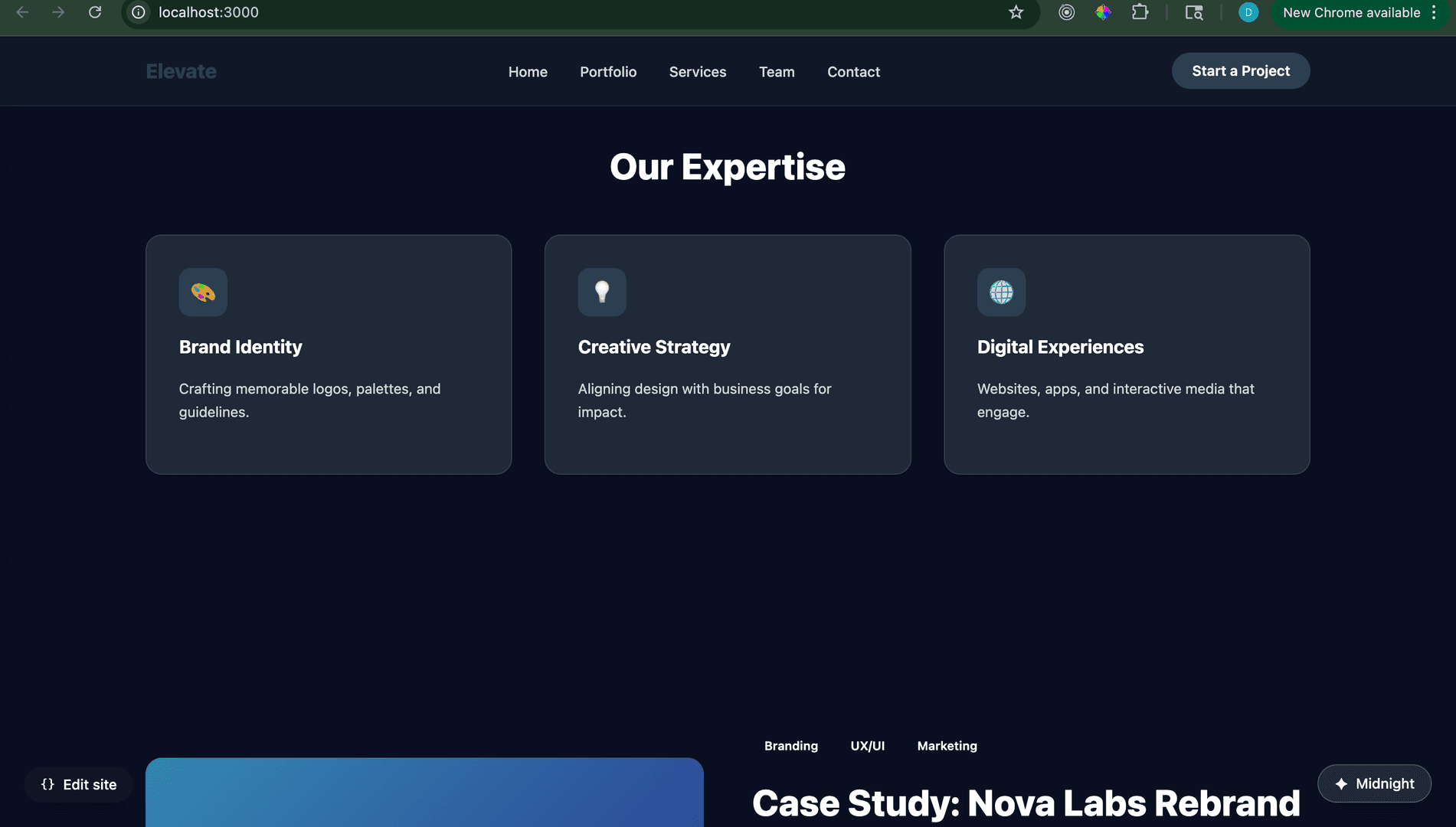Open the profile avatar D

[1248, 12]
